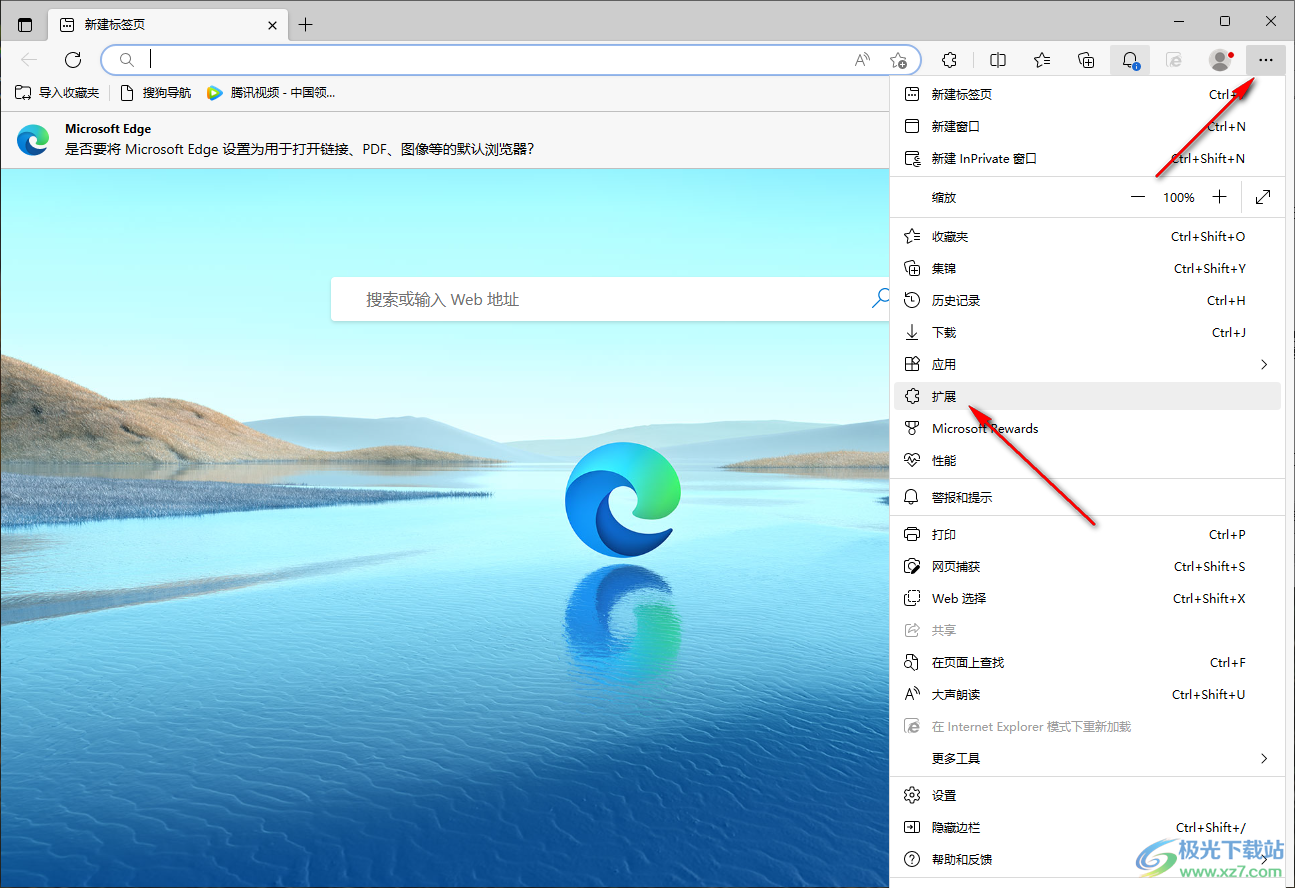The width and height of the screenshot is (1295, 888).
Task: Close the 新建标签页 tab
Action: coord(273,25)
